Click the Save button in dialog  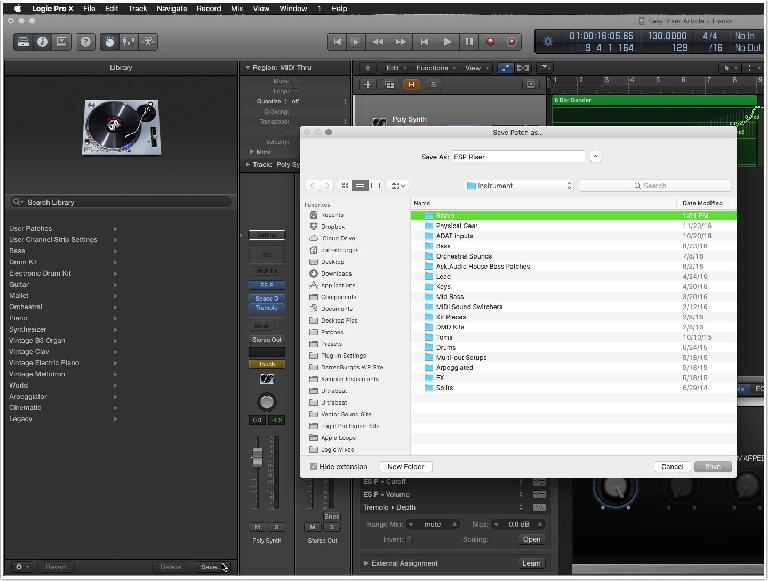point(713,466)
